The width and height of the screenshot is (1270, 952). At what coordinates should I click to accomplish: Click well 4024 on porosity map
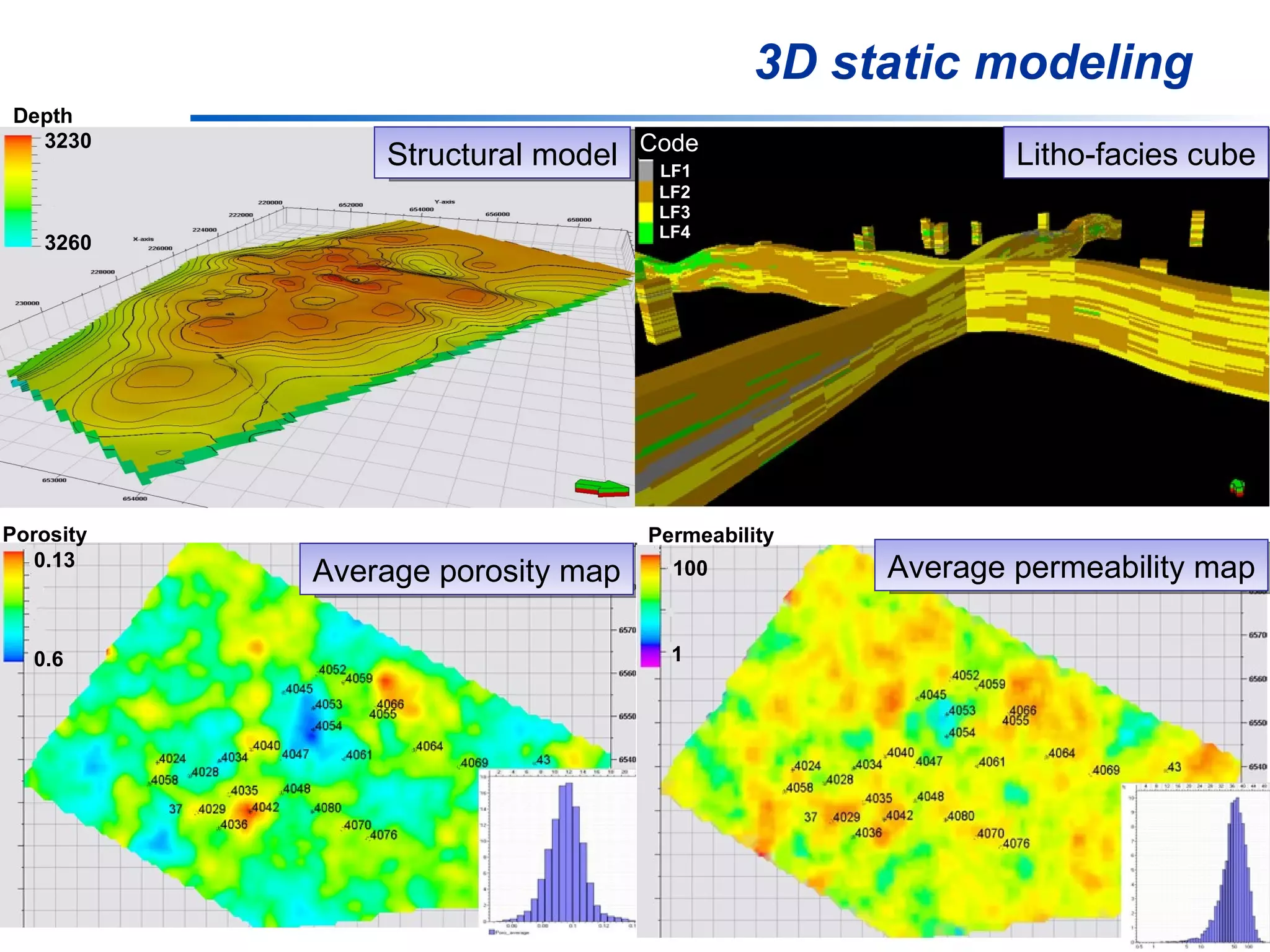point(172,759)
